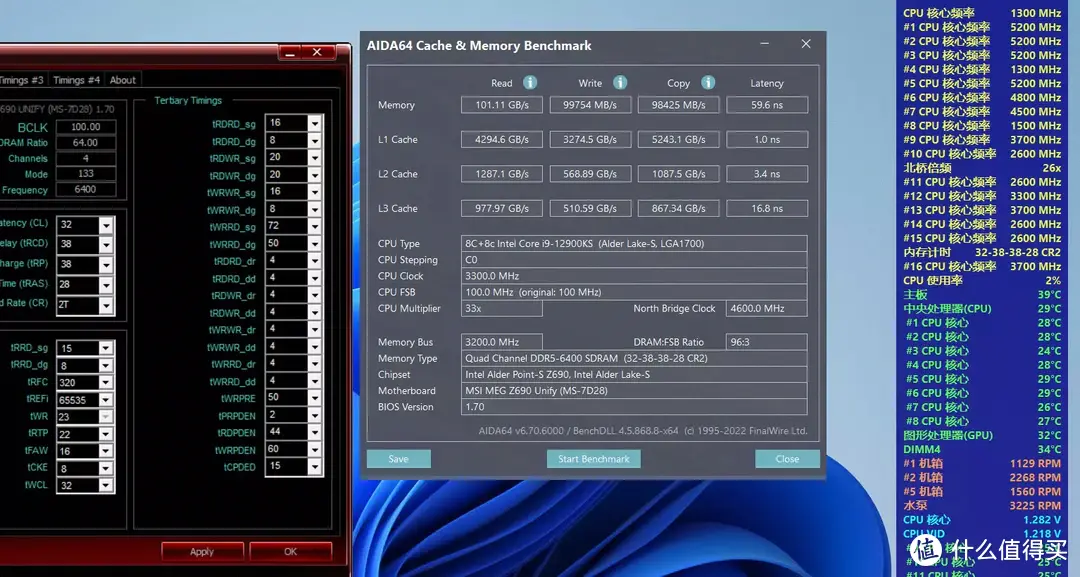The height and width of the screenshot is (577, 1080).
Task: Open the tREFI dropdown showing 65535
Action: pos(105,400)
